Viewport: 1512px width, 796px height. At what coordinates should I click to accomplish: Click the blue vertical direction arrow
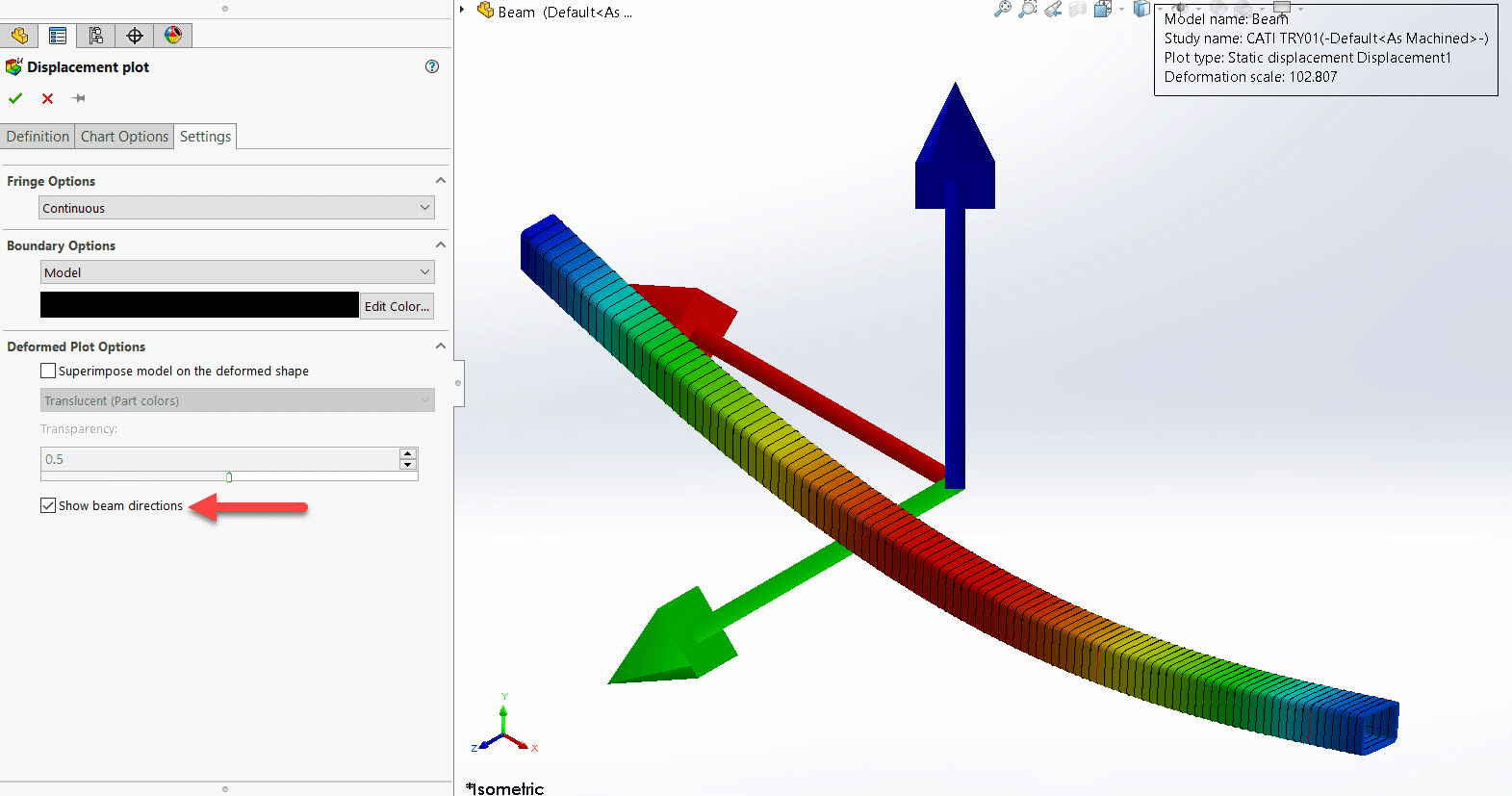955,285
